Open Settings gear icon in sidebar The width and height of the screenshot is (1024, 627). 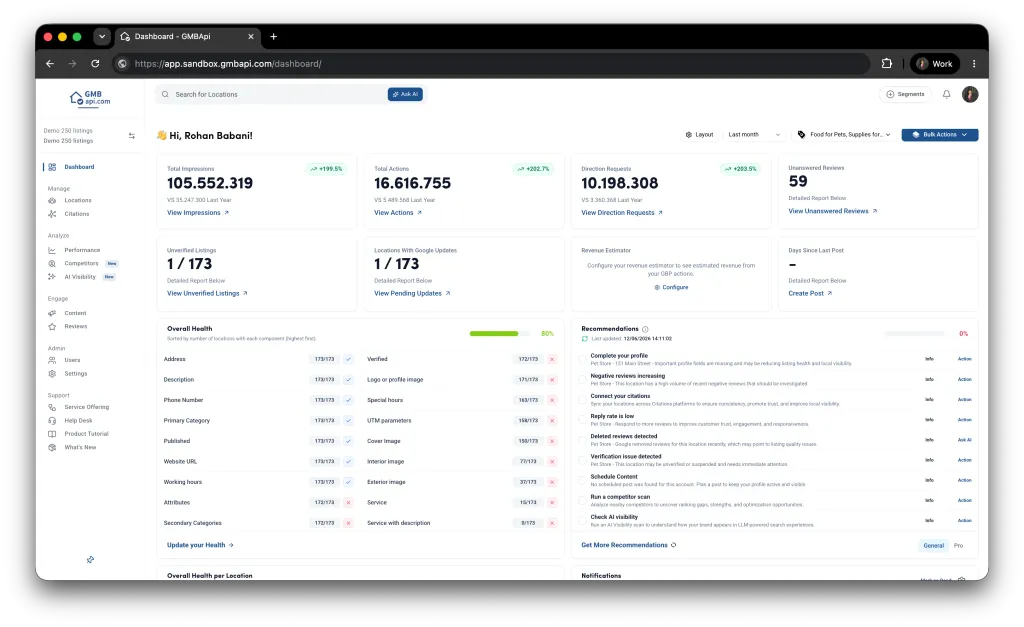coord(52,374)
